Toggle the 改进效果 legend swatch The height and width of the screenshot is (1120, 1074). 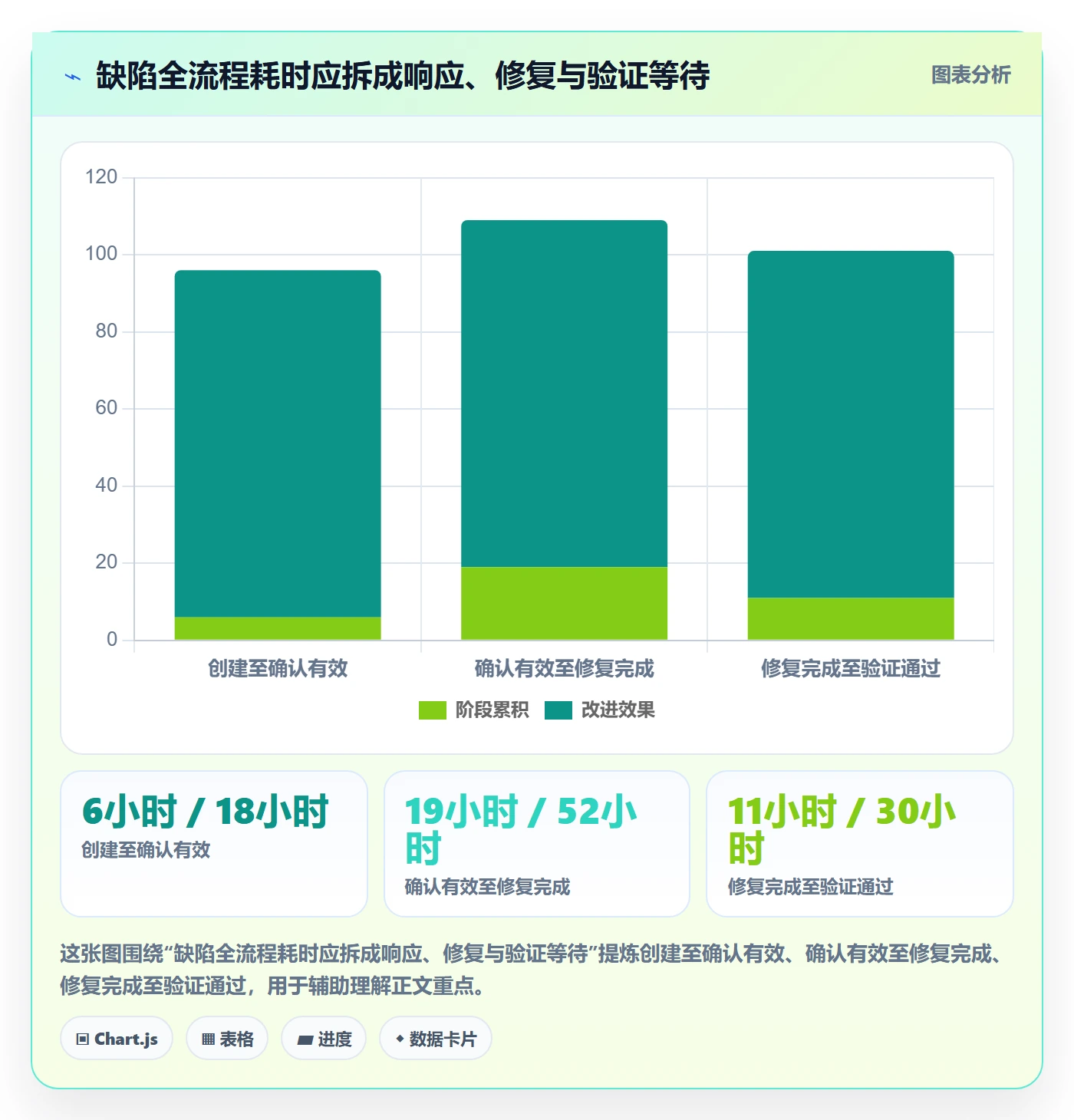click(558, 710)
